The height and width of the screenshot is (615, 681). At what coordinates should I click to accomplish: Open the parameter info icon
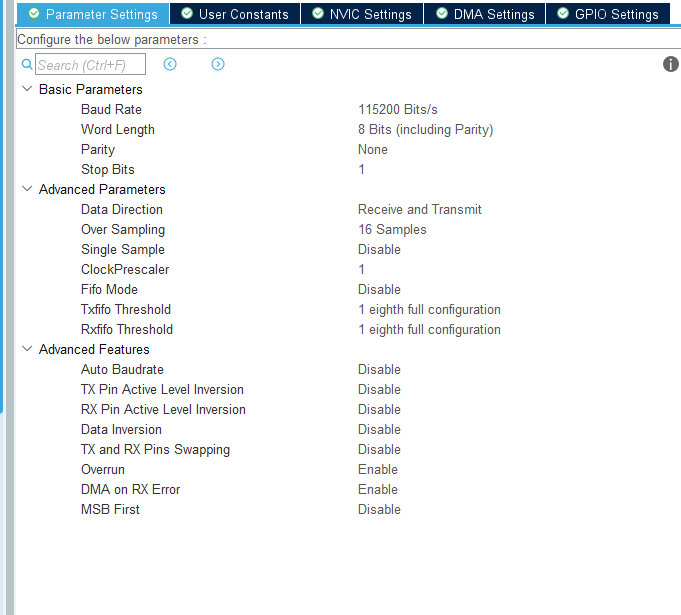[671, 64]
